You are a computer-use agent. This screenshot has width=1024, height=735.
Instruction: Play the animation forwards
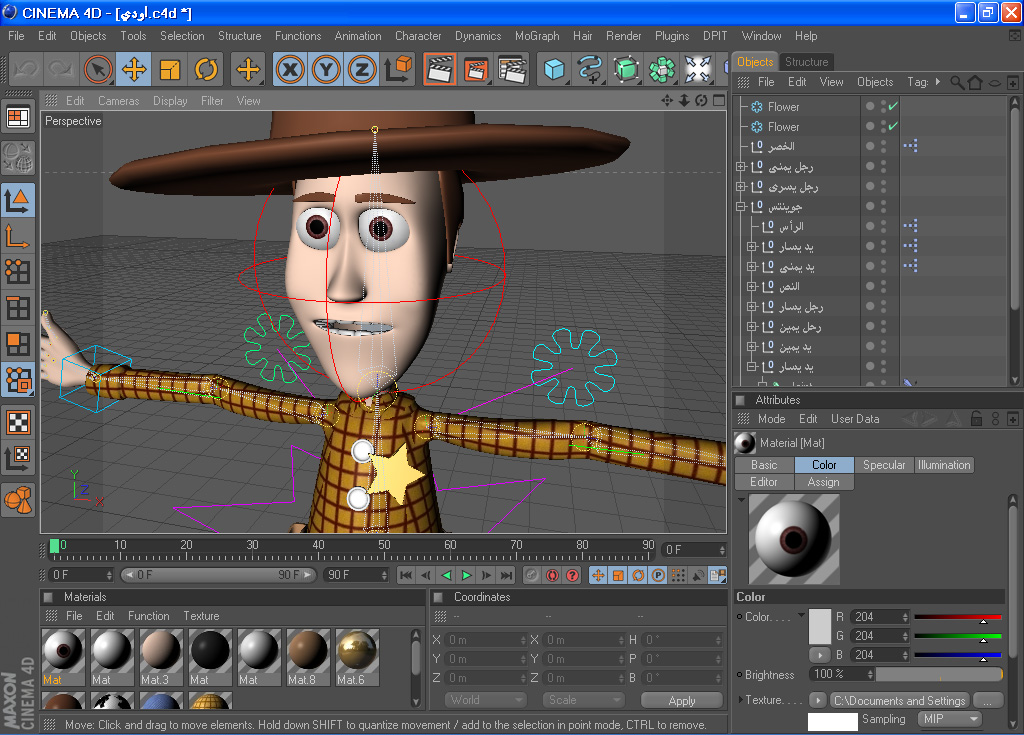[x=466, y=575]
